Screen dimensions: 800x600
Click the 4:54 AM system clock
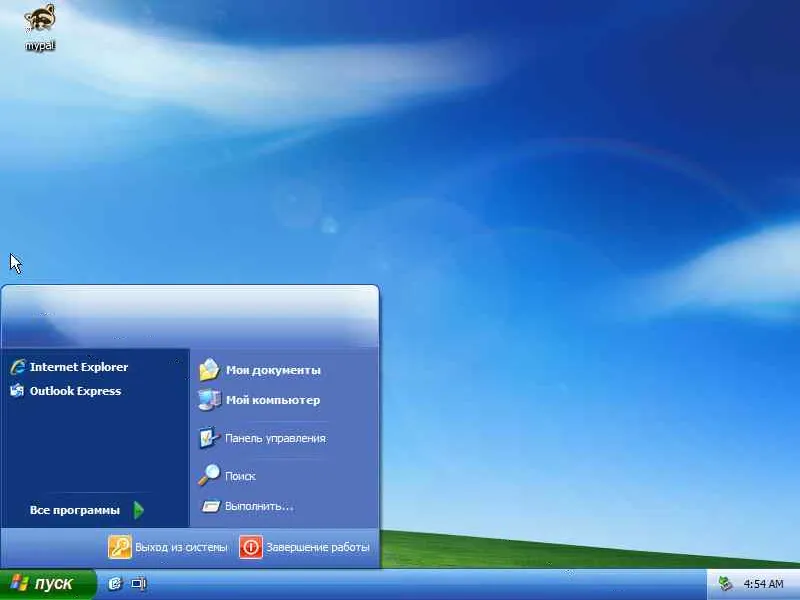(763, 584)
